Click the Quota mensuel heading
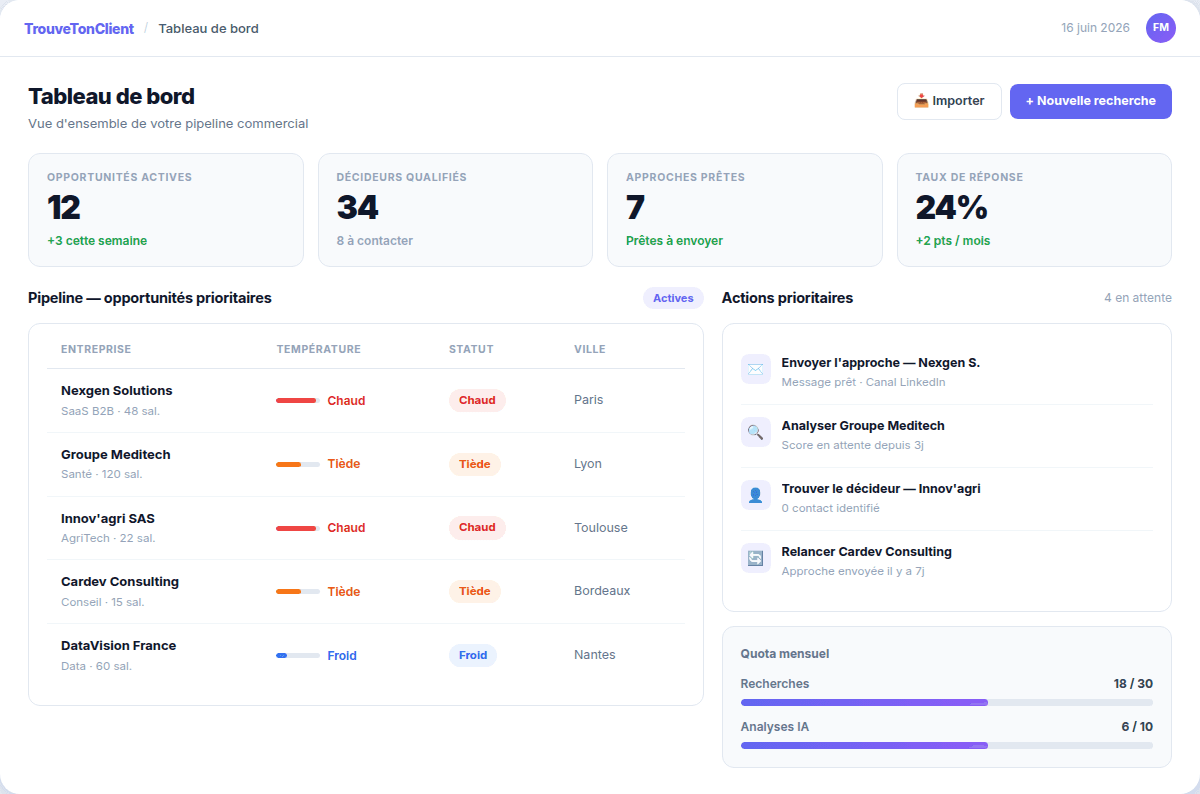Viewport: 1200px width, 794px height. tap(785, 654)
